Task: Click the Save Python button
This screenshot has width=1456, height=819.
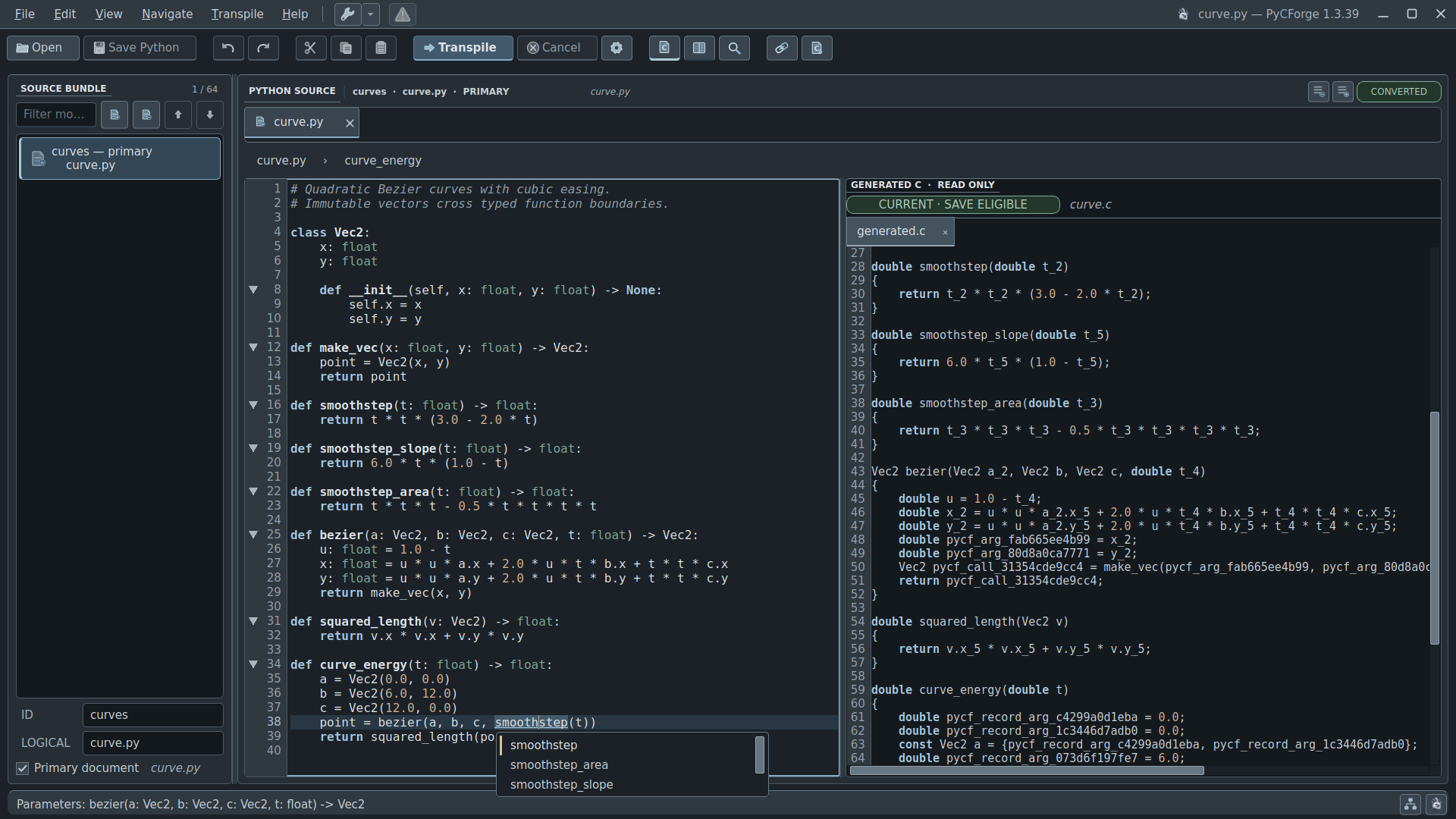Action: pos(140,48)
